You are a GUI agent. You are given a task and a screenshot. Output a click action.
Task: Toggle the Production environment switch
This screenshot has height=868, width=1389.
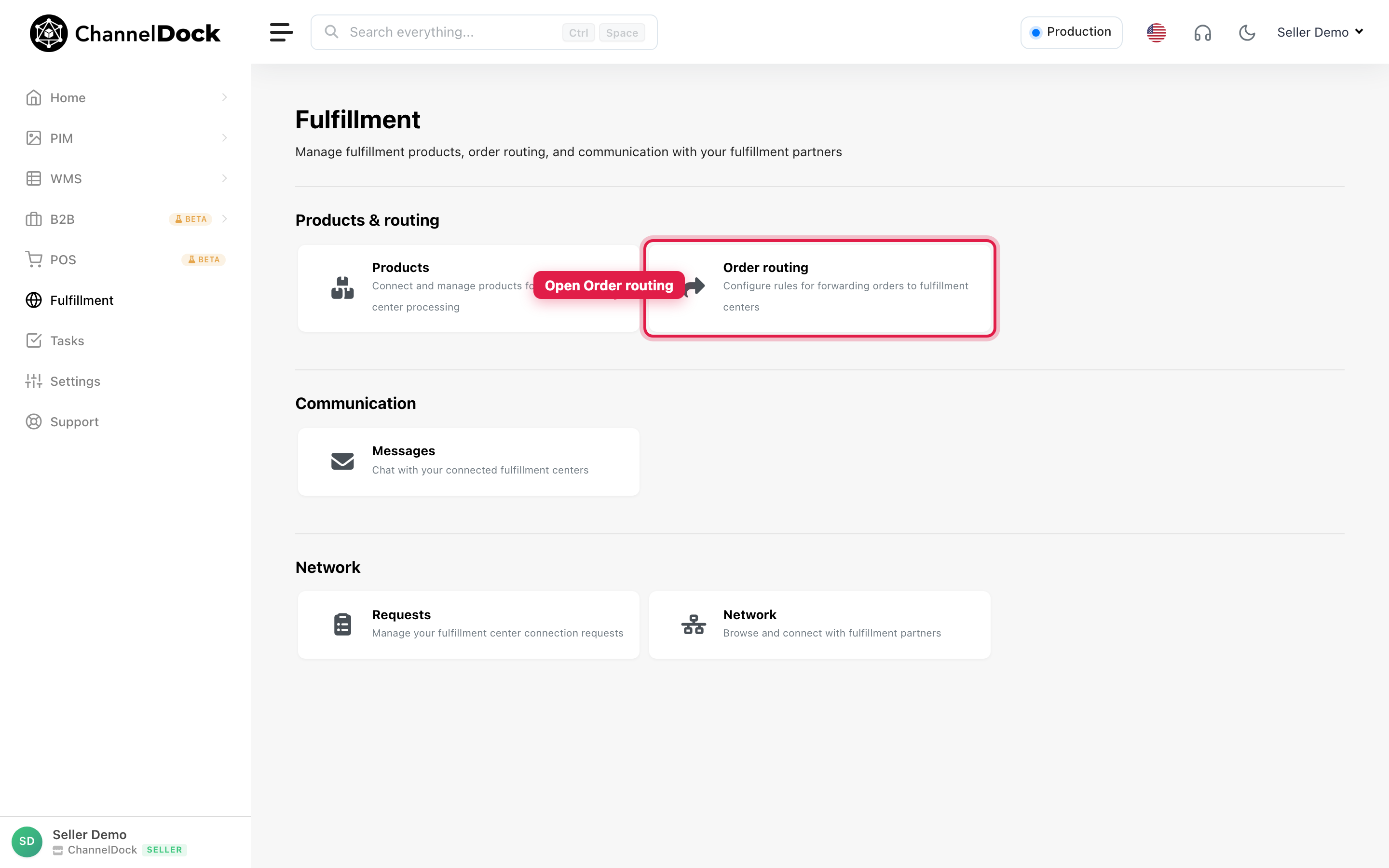click(x=1071, y=32)
